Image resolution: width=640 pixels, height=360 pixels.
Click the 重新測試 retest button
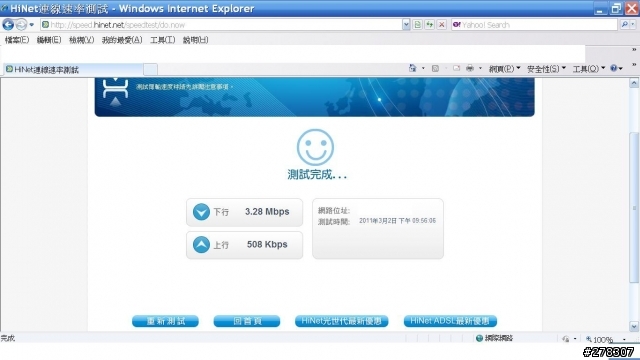[165, 321]
